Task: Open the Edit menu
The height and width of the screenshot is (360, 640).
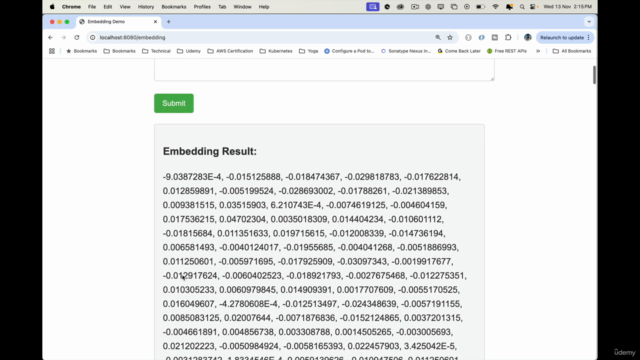Action: click(x=108, y=7)
